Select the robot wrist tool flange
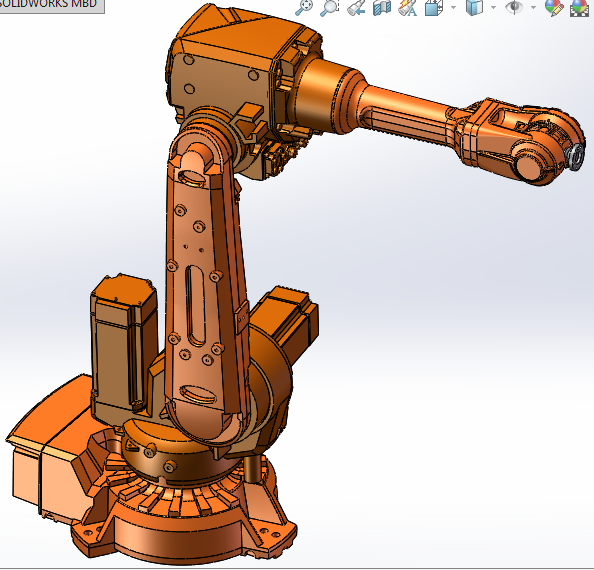 coord(575,158)
